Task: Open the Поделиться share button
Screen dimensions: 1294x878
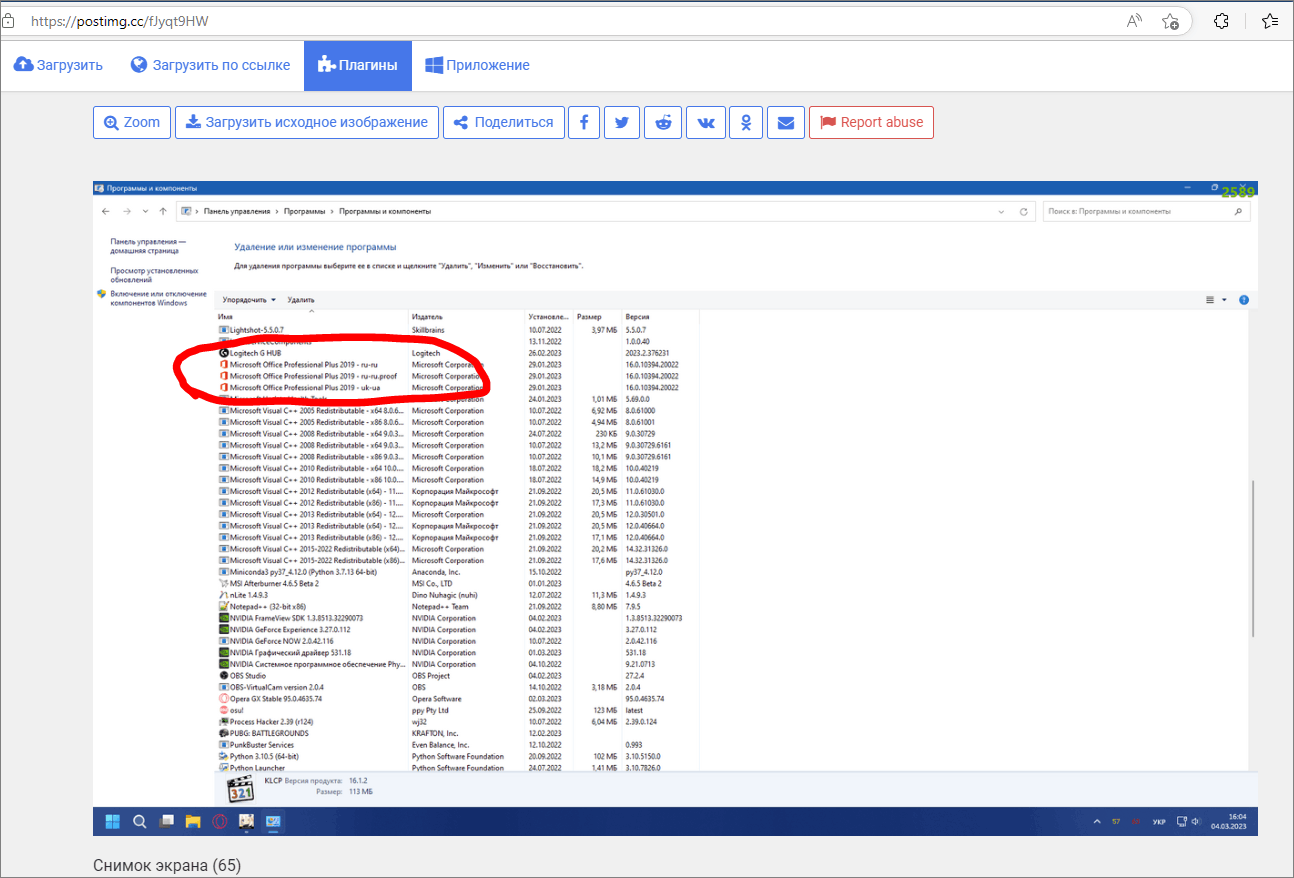Action: coord(504,122)
